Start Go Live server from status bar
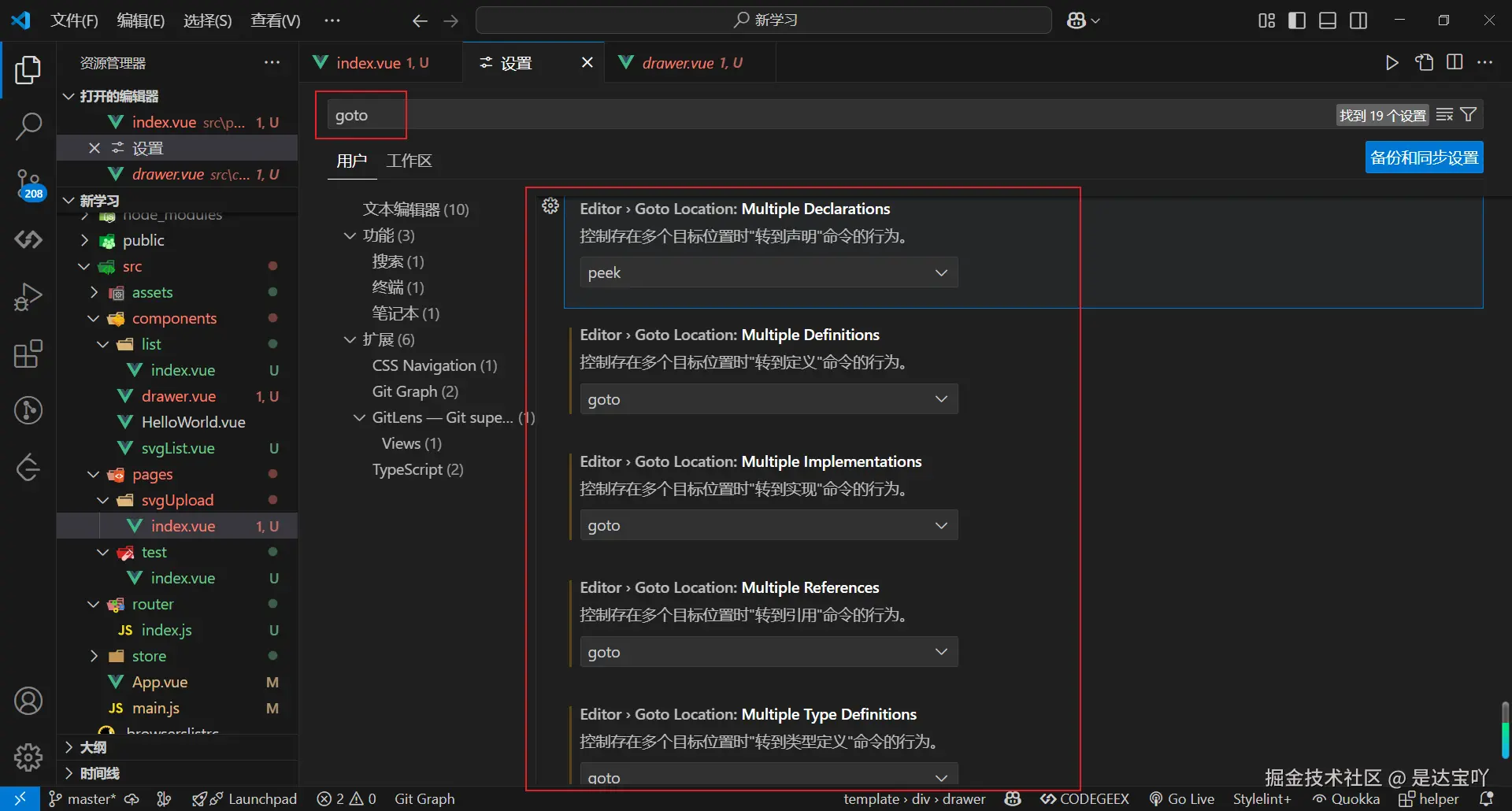Image resolution: width=1512 pixels, height=811 pixels. [x=1181, y=798]
